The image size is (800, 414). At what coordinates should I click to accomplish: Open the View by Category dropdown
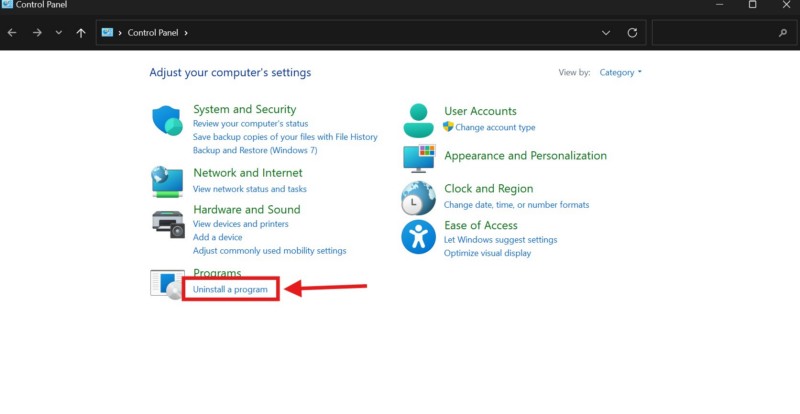[x=620, y=73]
